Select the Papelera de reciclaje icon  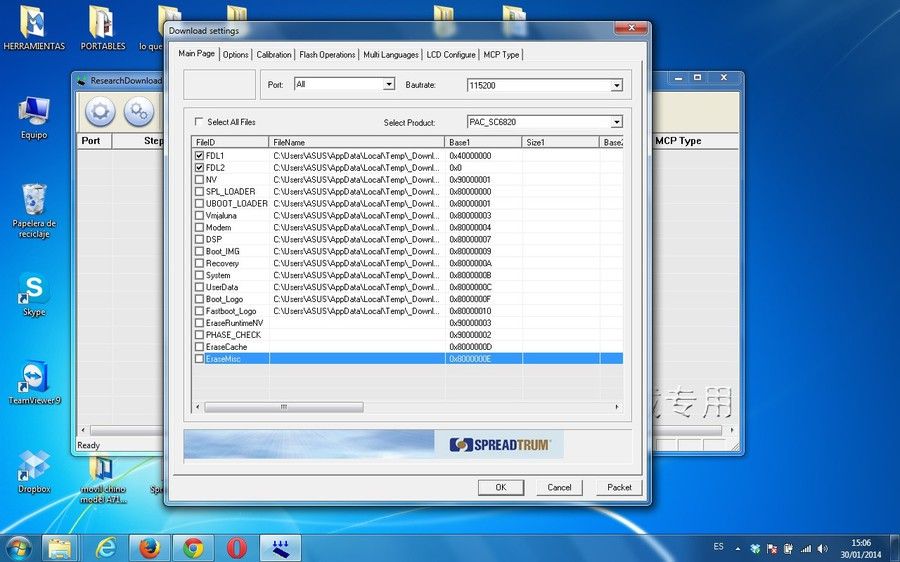[x=34, y=211]
